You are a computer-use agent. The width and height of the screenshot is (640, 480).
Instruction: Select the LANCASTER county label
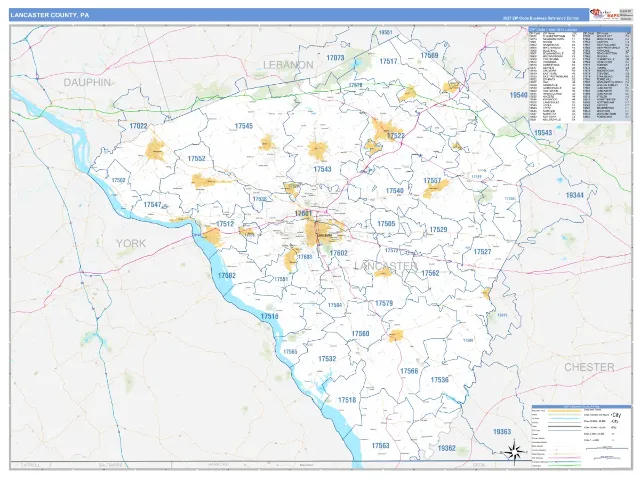pos(386,266)
